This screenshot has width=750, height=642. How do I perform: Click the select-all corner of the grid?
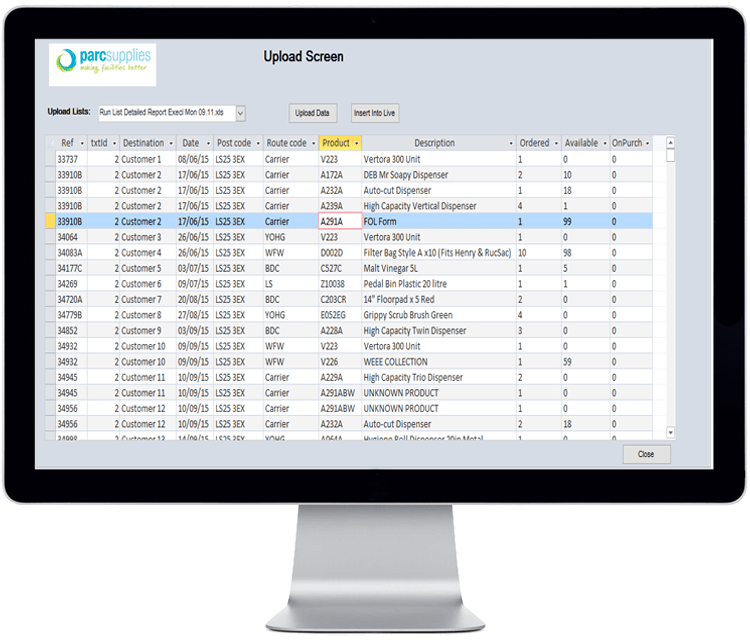[50, 143]
